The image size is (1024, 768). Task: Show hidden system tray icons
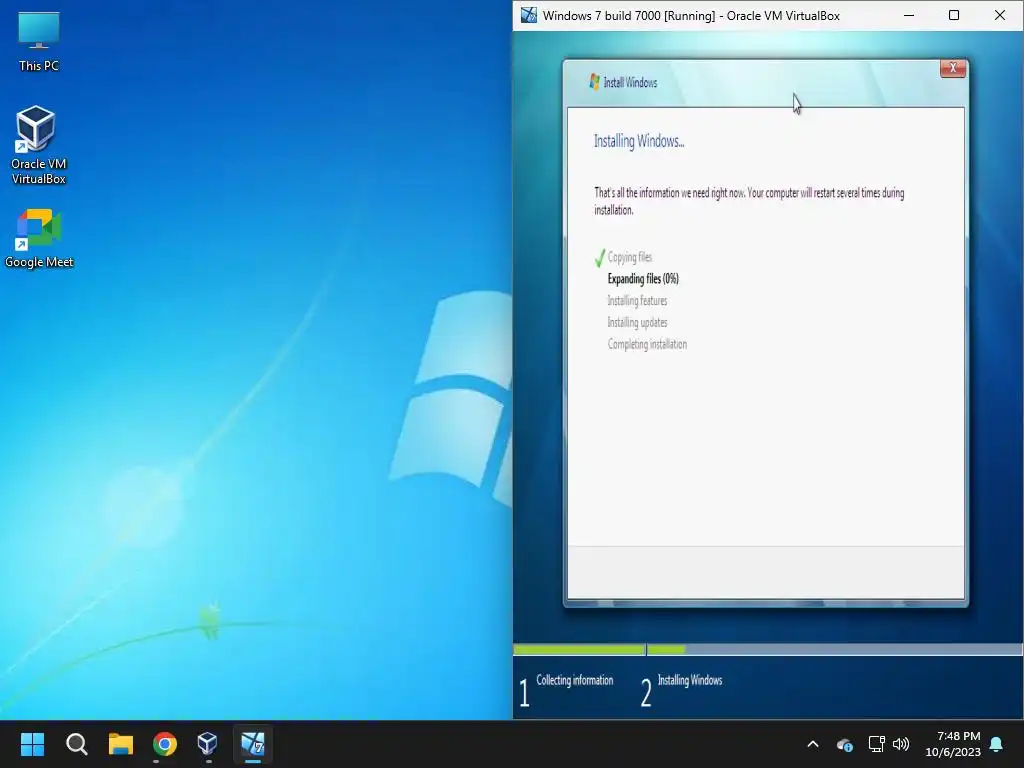point(813,744)
